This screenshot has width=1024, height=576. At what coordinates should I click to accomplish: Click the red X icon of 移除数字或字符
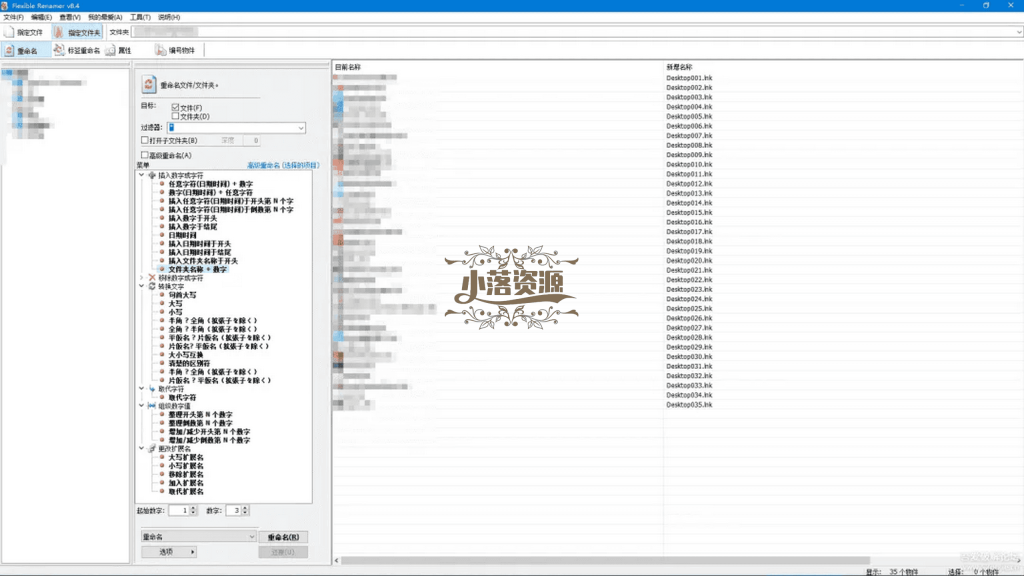pos(152,278)
